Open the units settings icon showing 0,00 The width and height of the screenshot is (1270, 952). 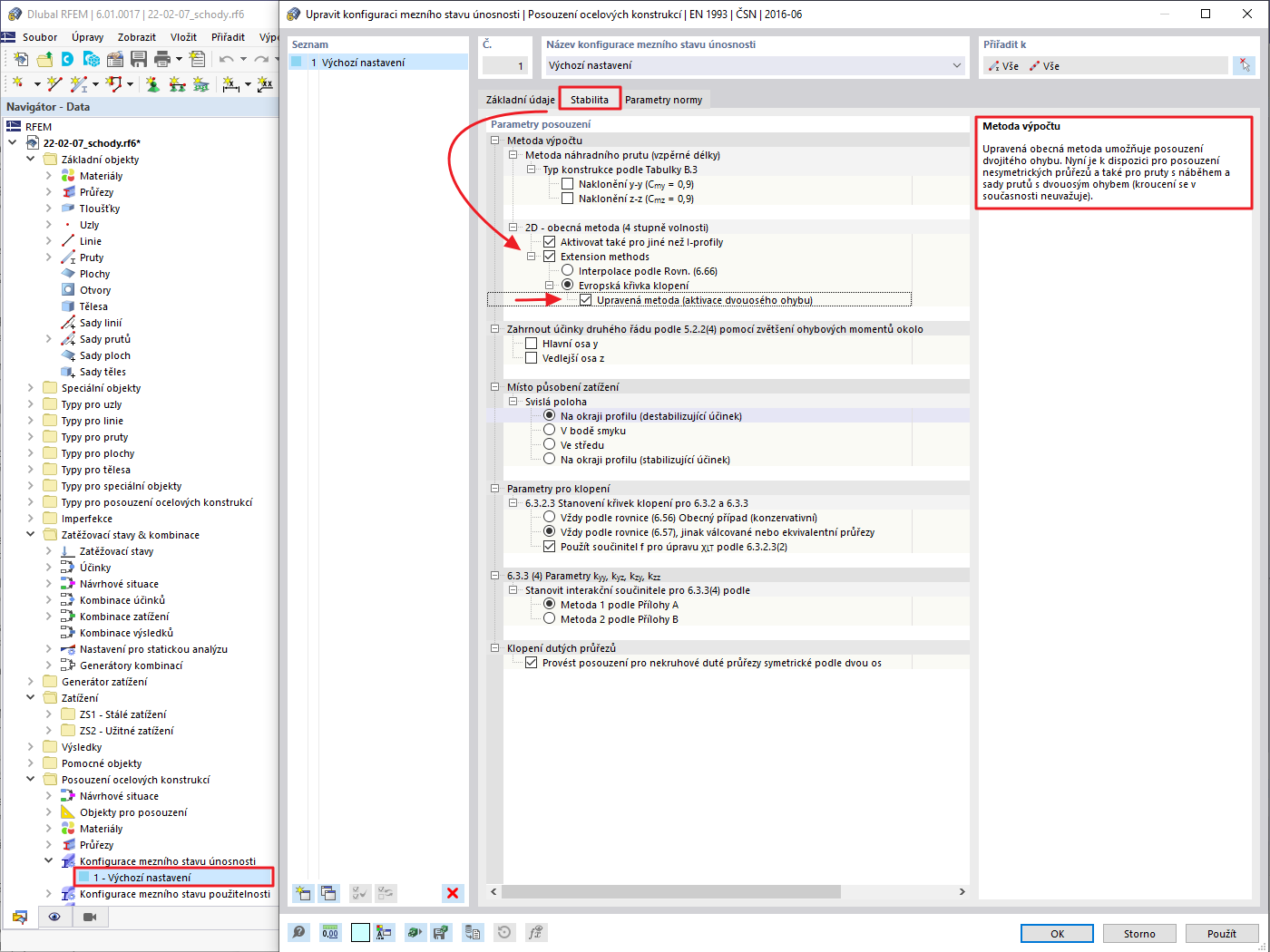tap(330, 932)
